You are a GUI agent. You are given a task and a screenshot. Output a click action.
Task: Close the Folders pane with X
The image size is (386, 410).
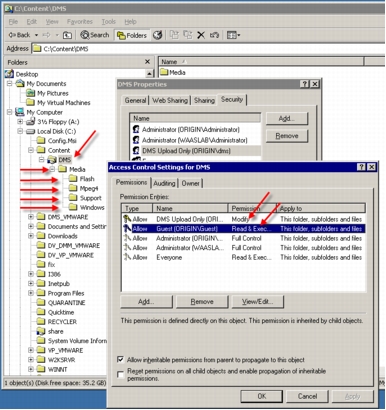(147, 62)
